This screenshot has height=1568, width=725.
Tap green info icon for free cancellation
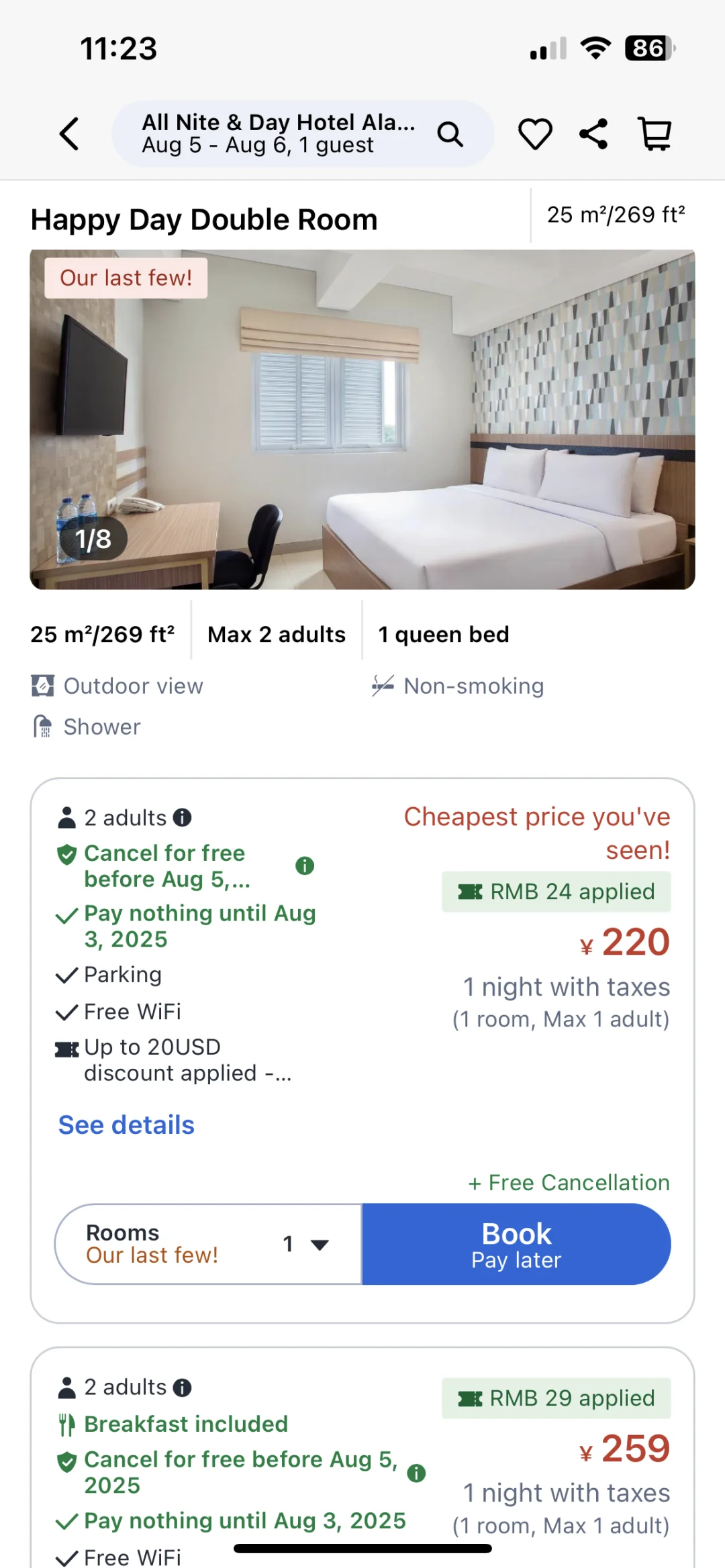[x=305, y=866]
